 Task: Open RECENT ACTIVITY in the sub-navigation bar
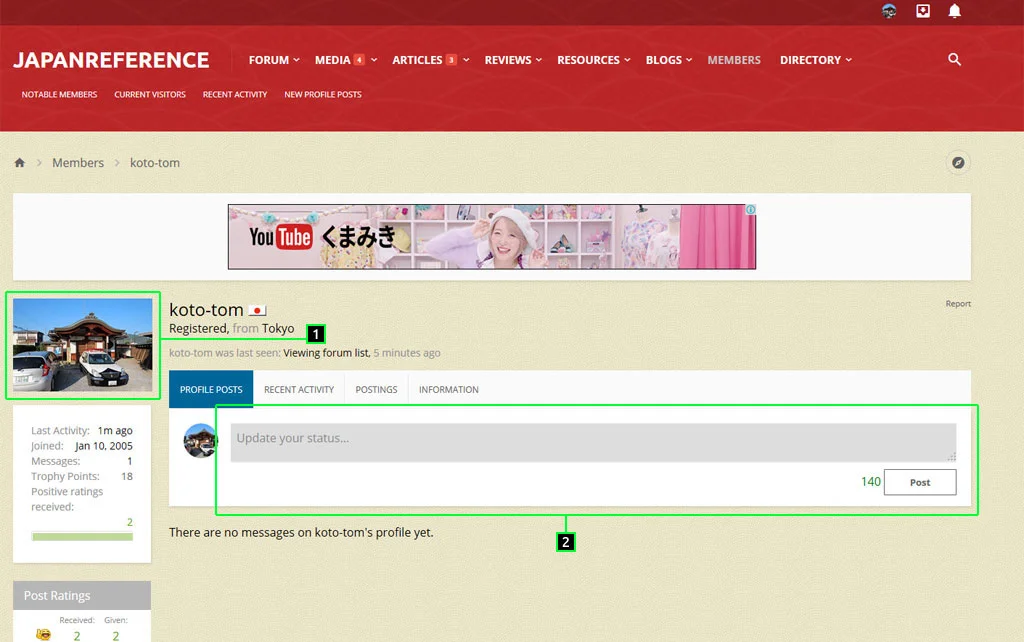pyautogui.click(x=234, y=95)
